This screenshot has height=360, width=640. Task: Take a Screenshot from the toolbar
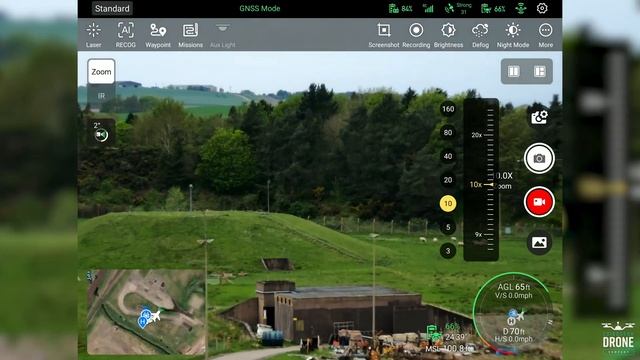(384, 35)
